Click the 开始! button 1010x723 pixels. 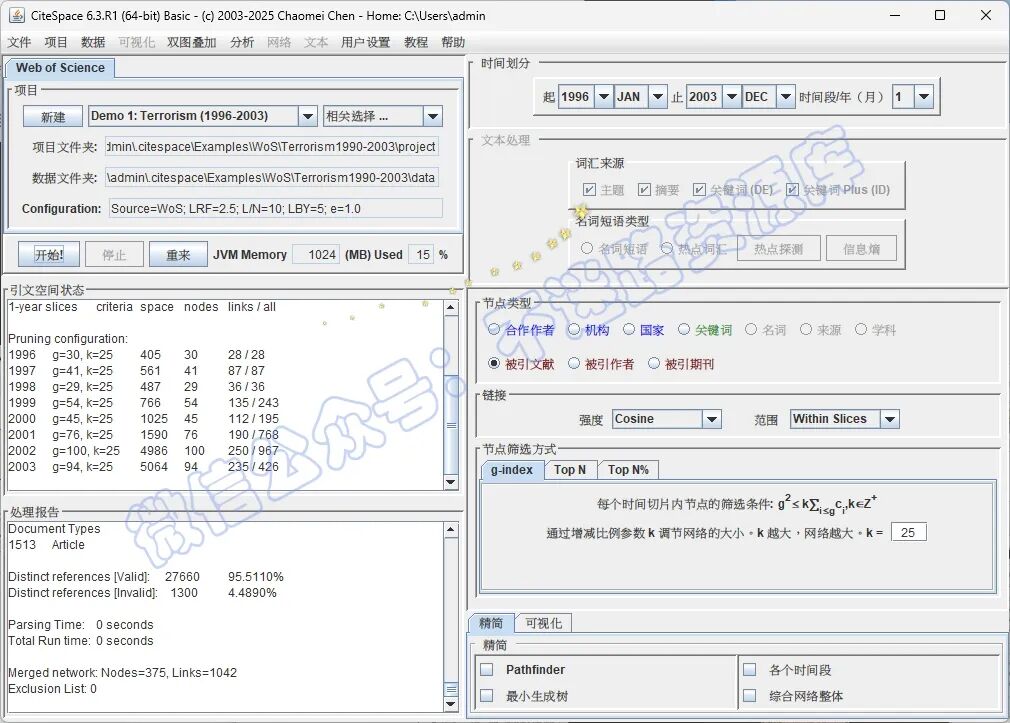(49, 255)
